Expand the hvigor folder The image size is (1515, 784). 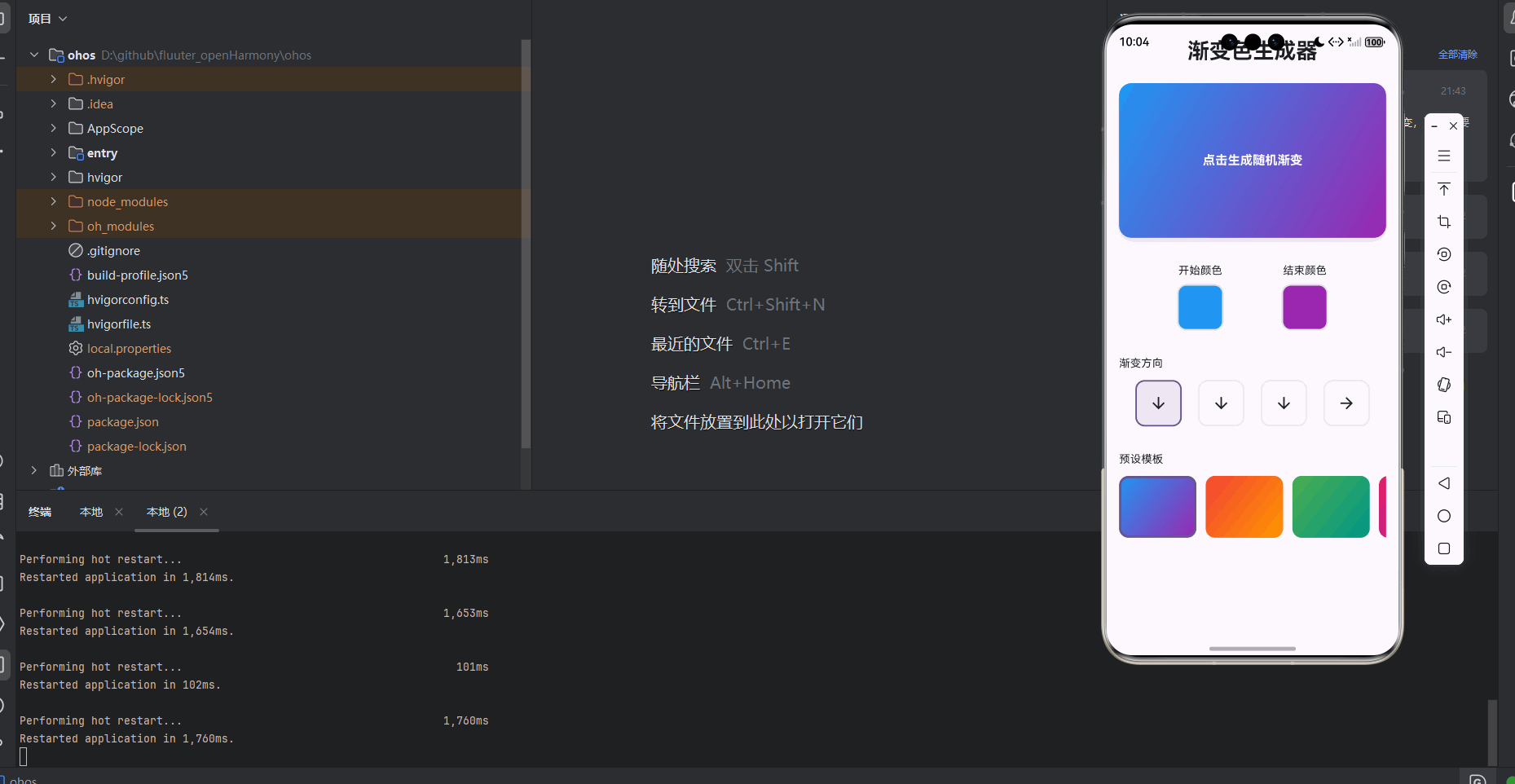[x=54, y=177]
